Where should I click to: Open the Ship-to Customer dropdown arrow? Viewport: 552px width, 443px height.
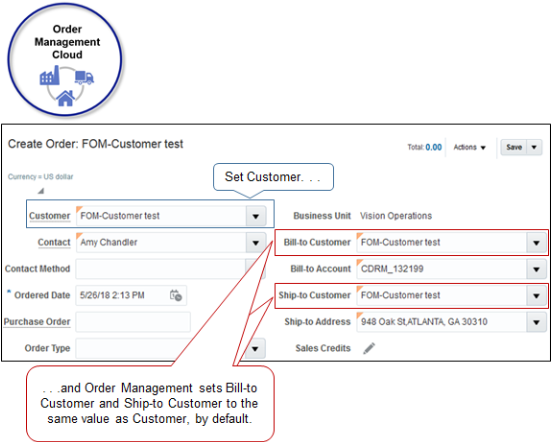pyautogui.click(x=536, y=295)
